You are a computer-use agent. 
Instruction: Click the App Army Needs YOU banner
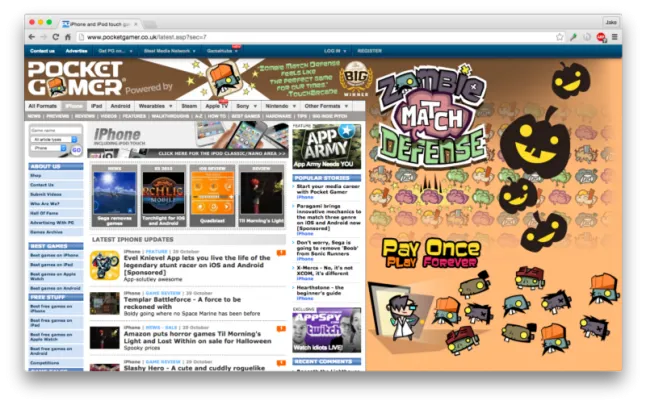coord(327,148)
